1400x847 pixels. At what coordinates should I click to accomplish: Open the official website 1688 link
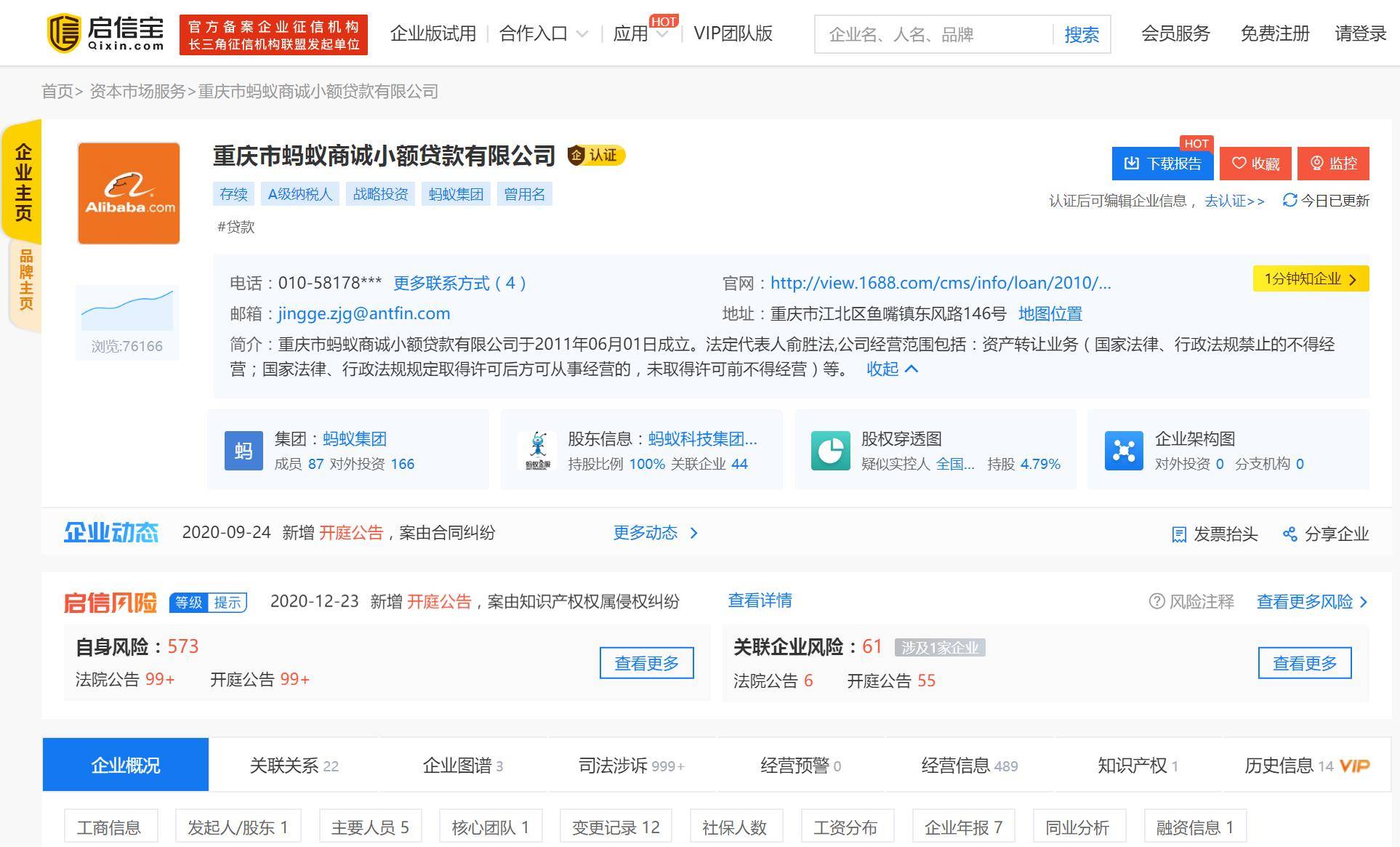click(x=941, y=283)
